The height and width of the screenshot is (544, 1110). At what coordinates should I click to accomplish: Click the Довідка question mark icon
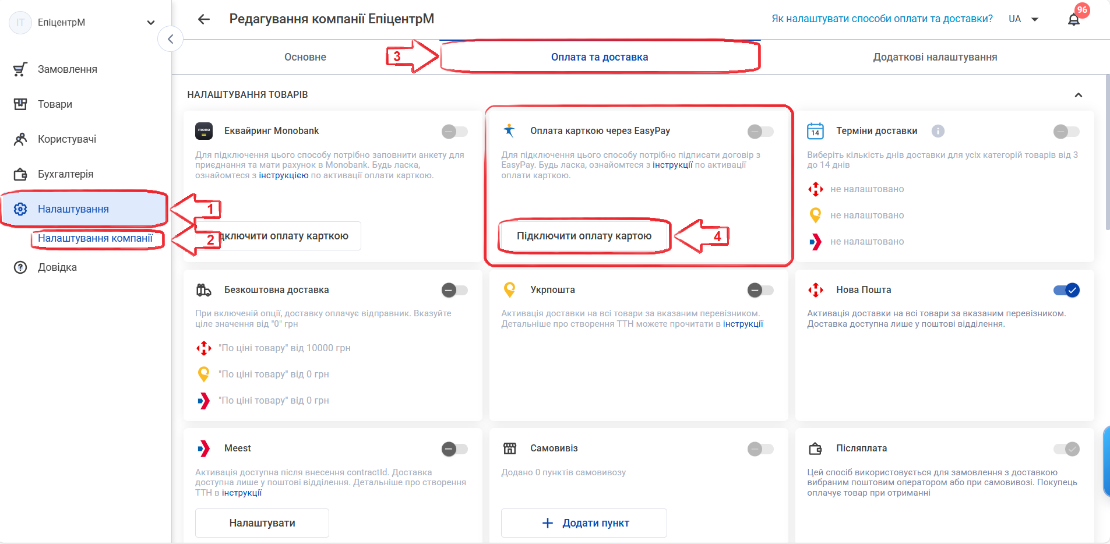point(21,267)
